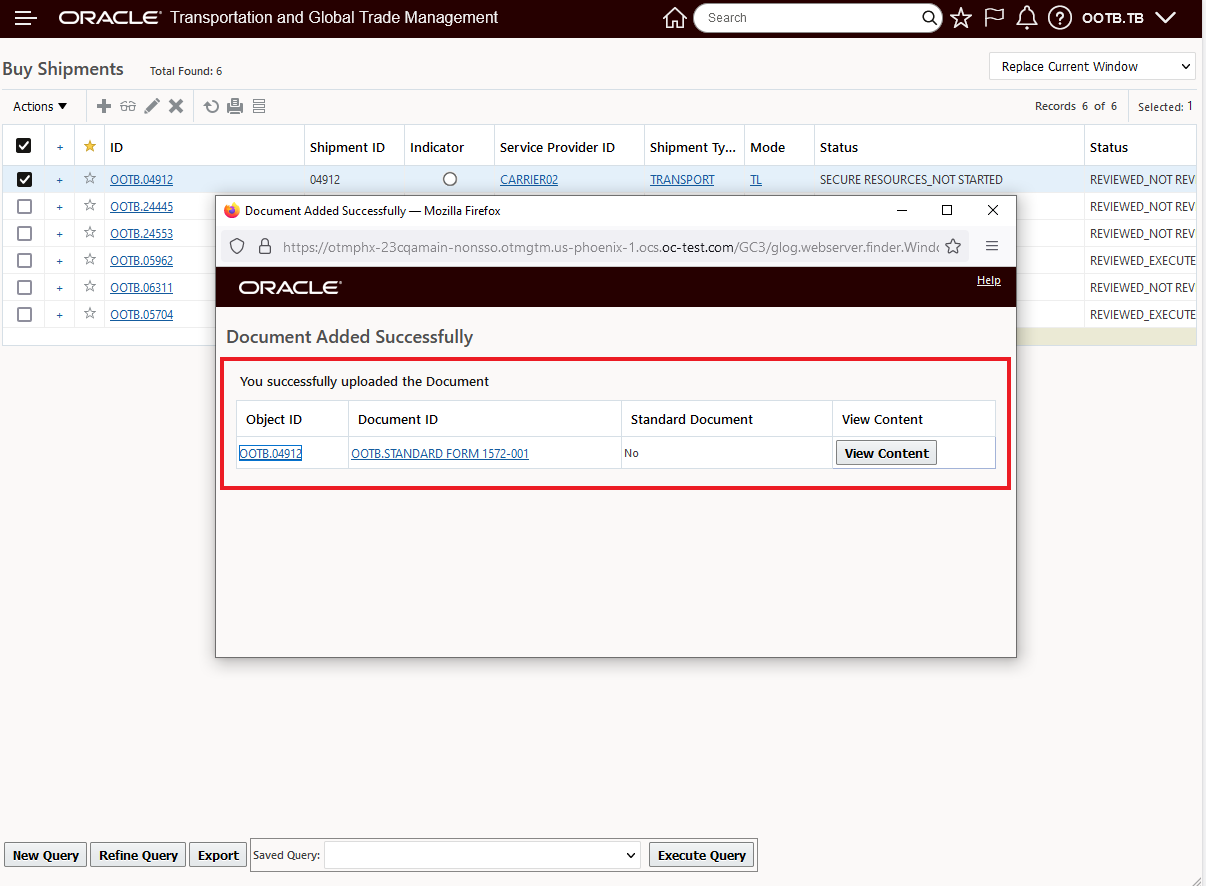Open Object ID OOTB.04912 link in popup

pos(270,453)
